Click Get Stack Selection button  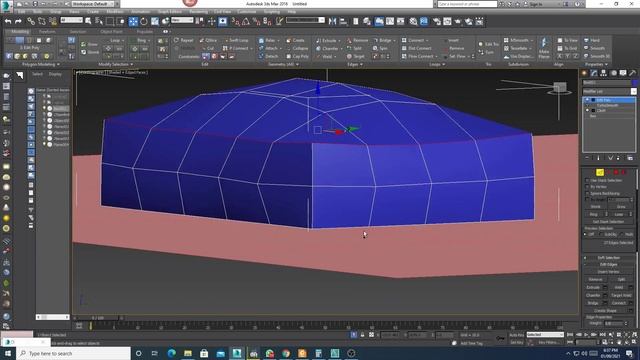click(608, 222)
